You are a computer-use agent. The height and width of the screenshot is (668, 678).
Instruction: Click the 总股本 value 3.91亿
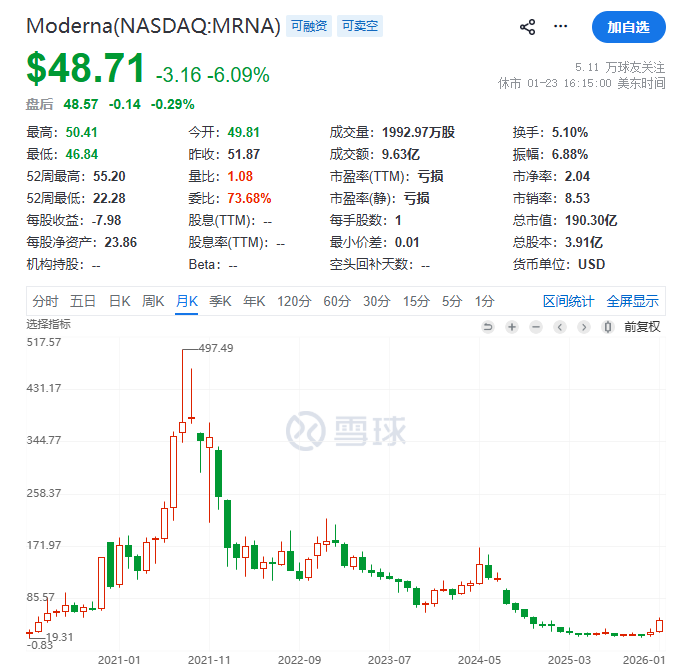(x=584, y=243)
